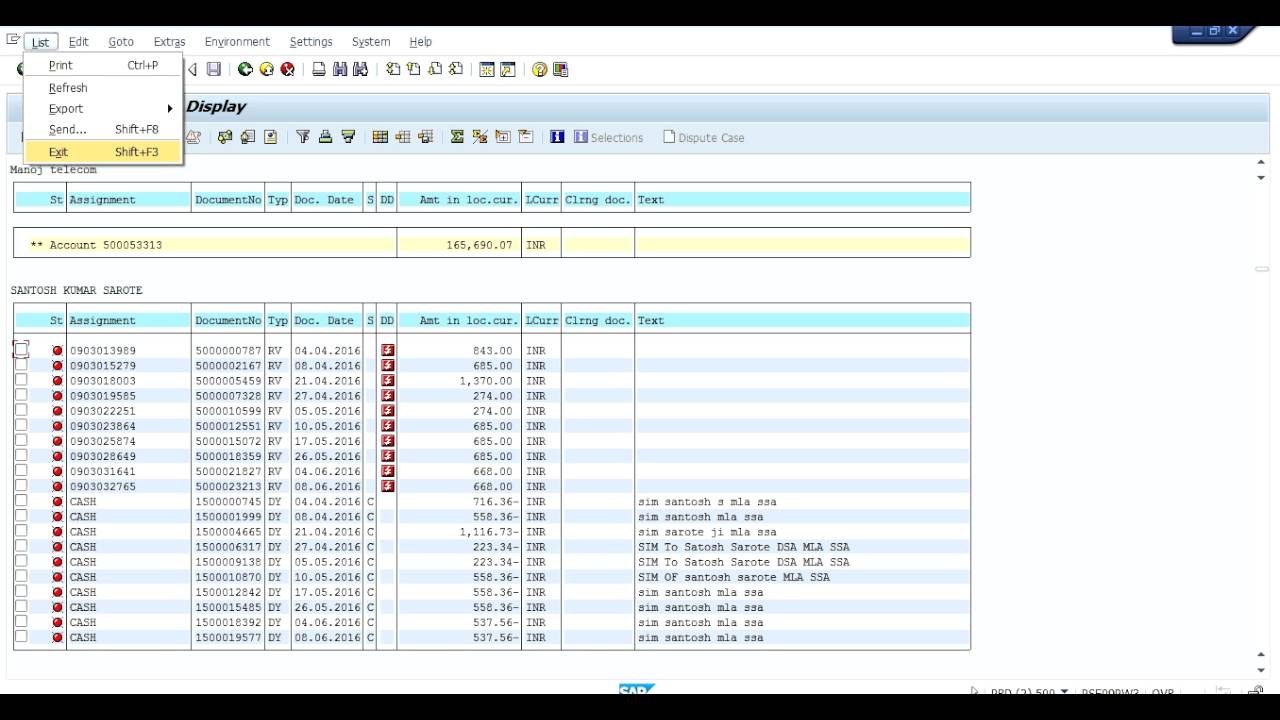
Task: Open the yellow Help question-mark icon
Action: [540, 69]
